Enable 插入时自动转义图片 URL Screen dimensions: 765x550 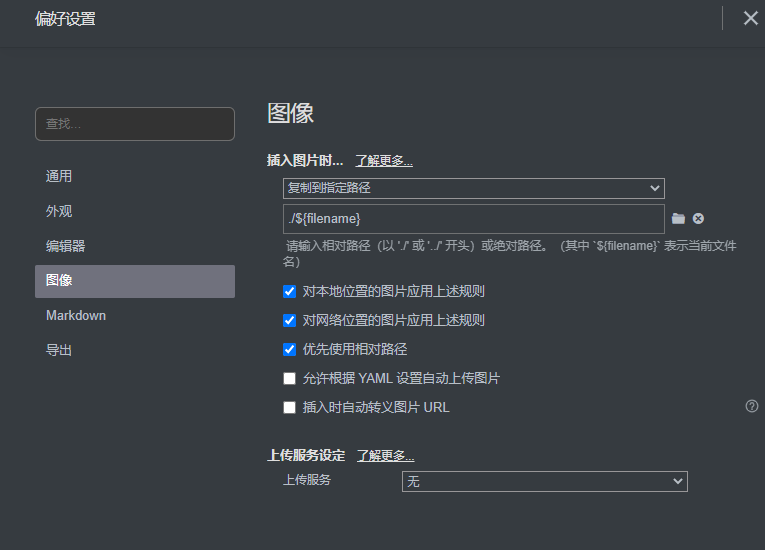click(290, 408)
